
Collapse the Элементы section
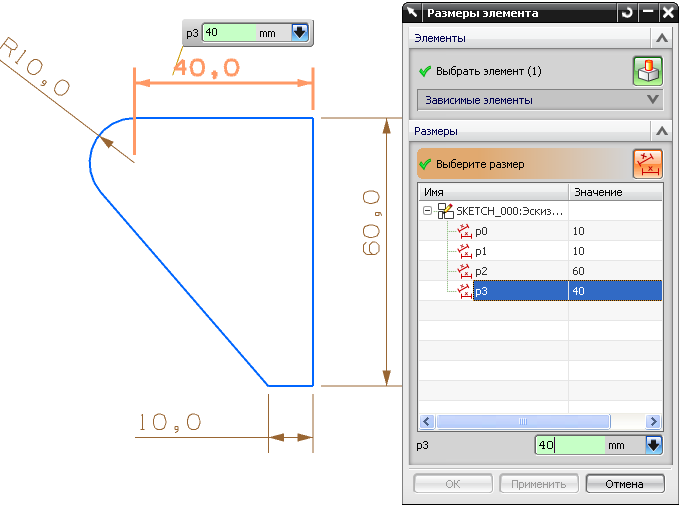[662, 38]
